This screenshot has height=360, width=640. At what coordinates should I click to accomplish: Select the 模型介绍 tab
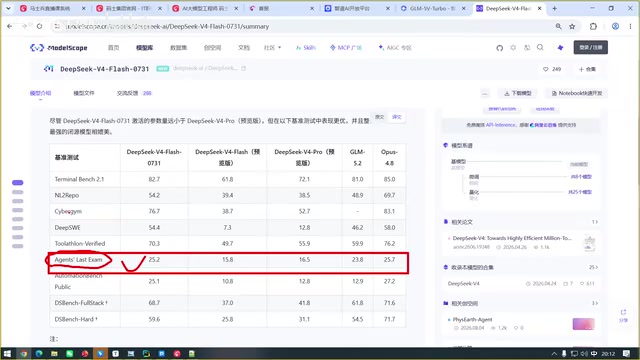click(40, 93)
